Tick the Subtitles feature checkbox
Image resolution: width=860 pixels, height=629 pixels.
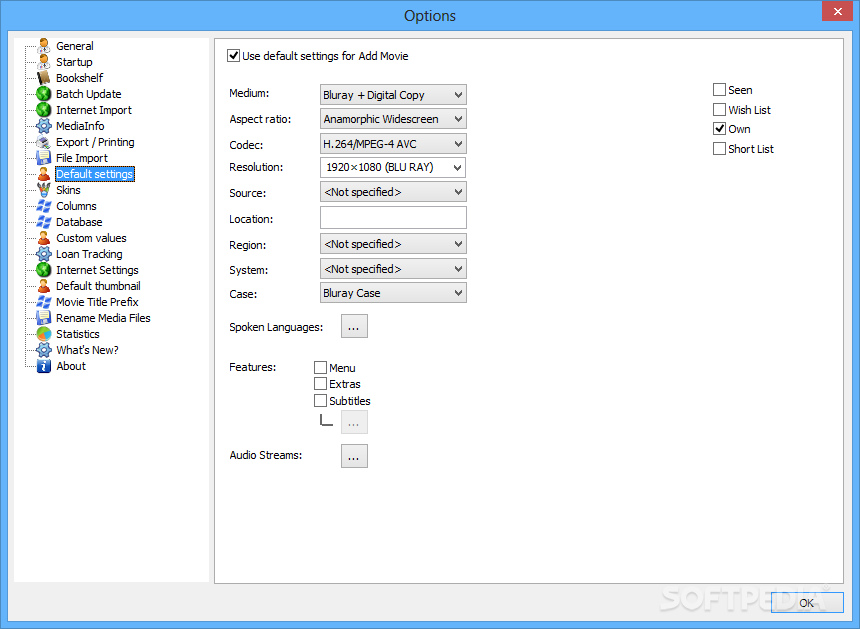(x=320, y=400)
